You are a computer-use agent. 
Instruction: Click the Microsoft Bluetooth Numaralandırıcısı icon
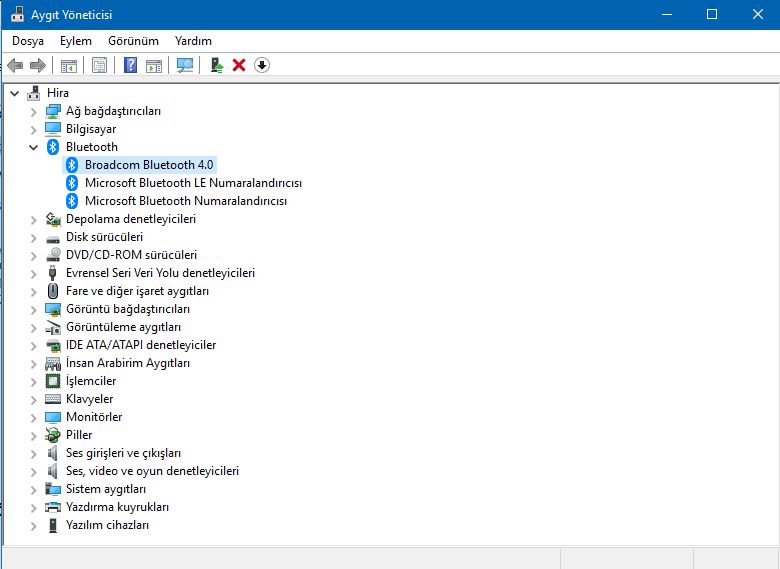click(x=72, y=201)
